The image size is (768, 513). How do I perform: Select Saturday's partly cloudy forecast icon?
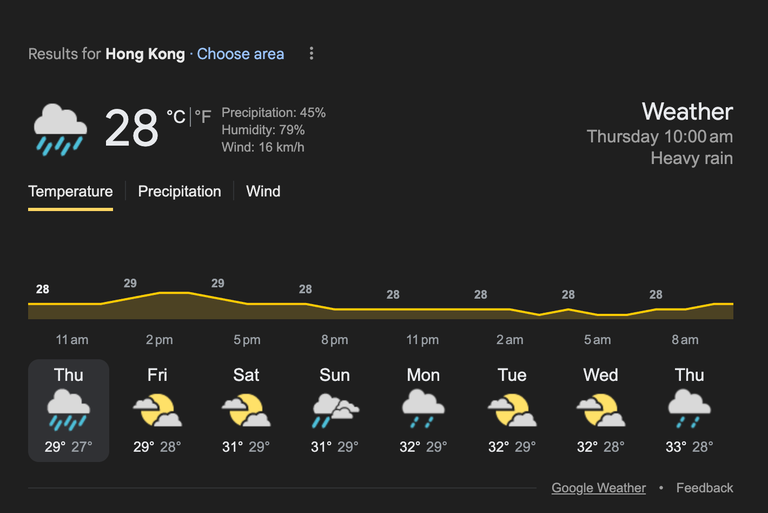246,410
